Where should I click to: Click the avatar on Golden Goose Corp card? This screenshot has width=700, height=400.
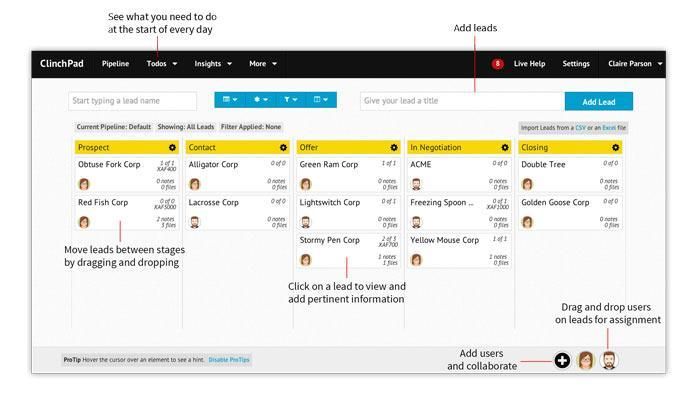[x=527, y=222]
